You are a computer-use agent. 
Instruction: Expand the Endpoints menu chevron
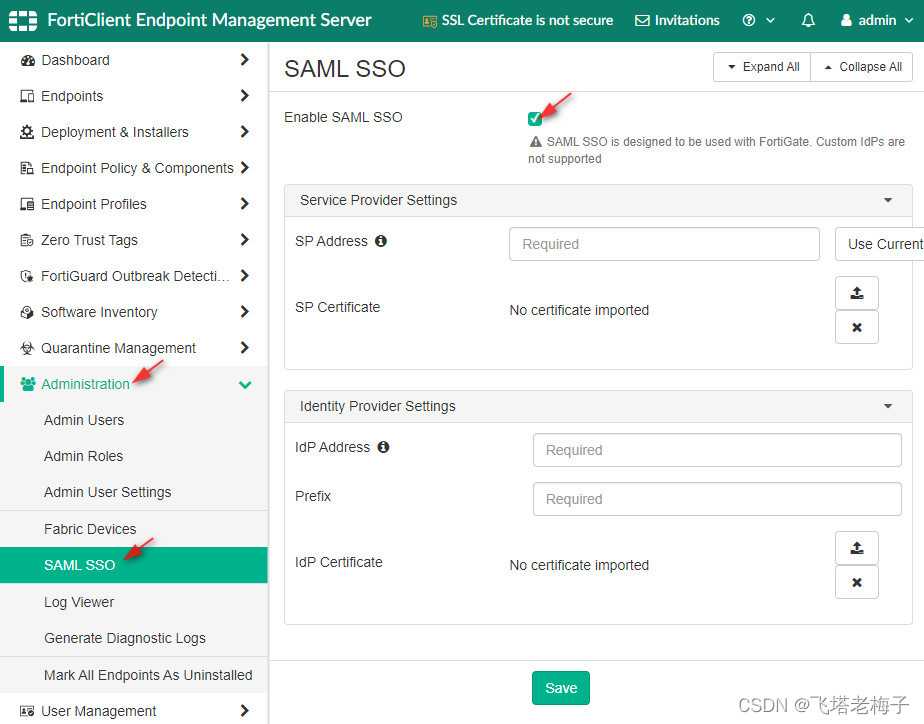tap(245, 95)
